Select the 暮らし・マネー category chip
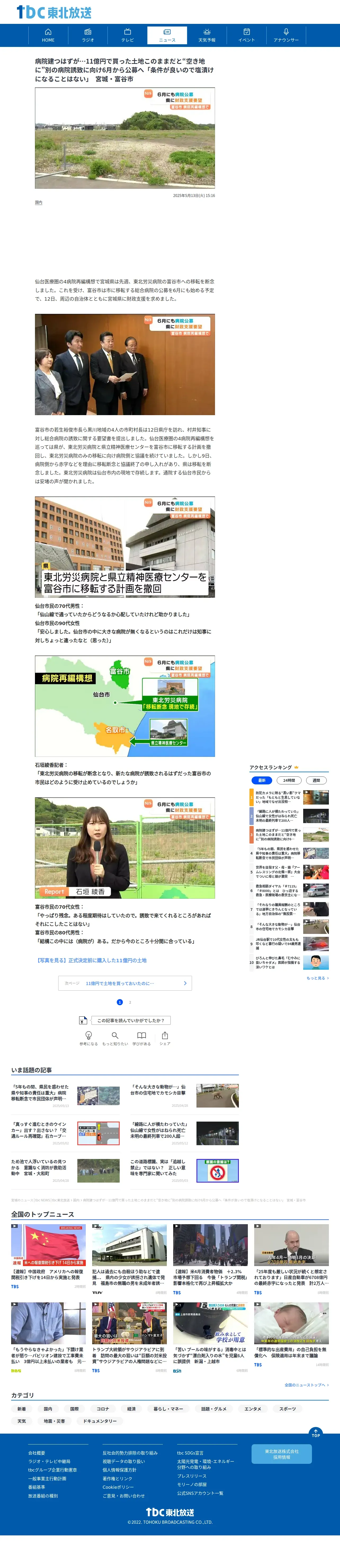This screenshot has height=1568, width=340. click(x=168, y=1408)
